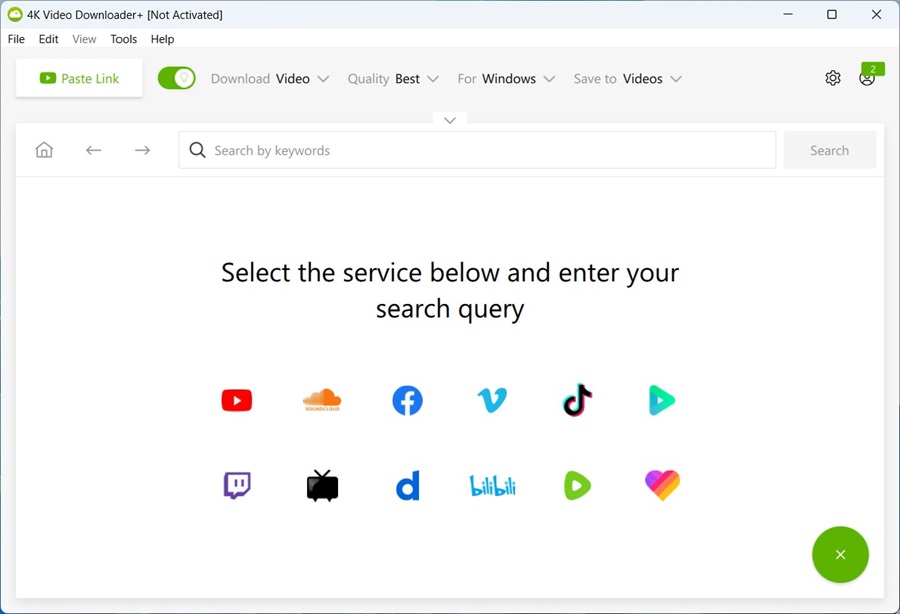Choose Facebook as the search service

click(407, 400)
